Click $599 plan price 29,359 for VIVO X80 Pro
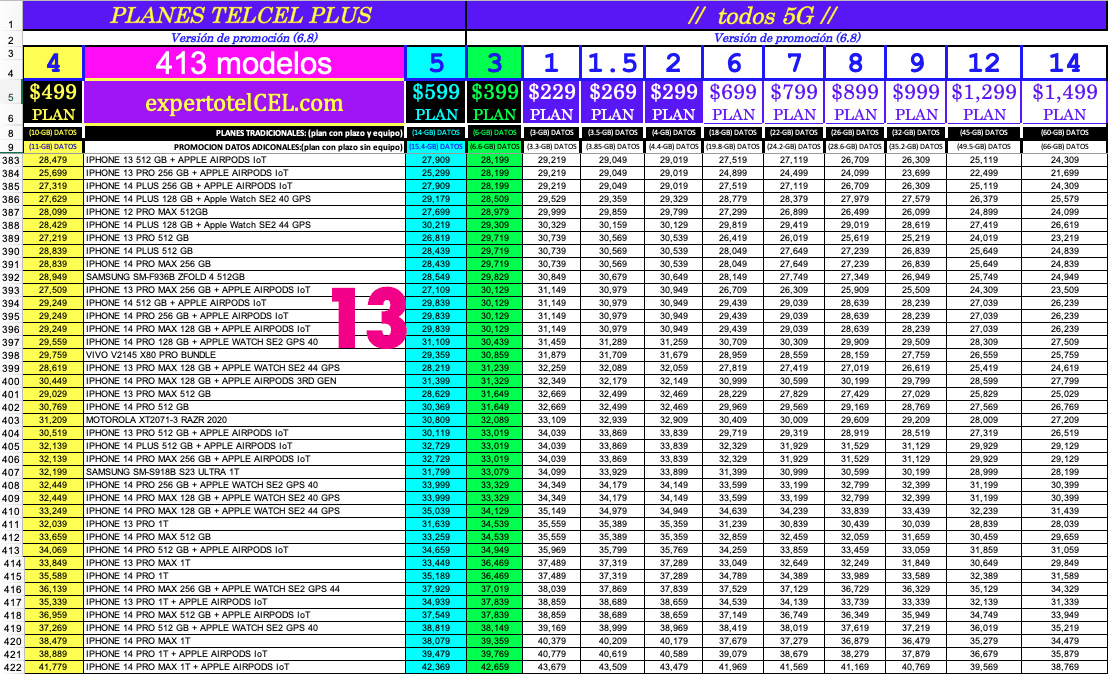This screenshot has width=1108, height=674. (x=436, y=355)
